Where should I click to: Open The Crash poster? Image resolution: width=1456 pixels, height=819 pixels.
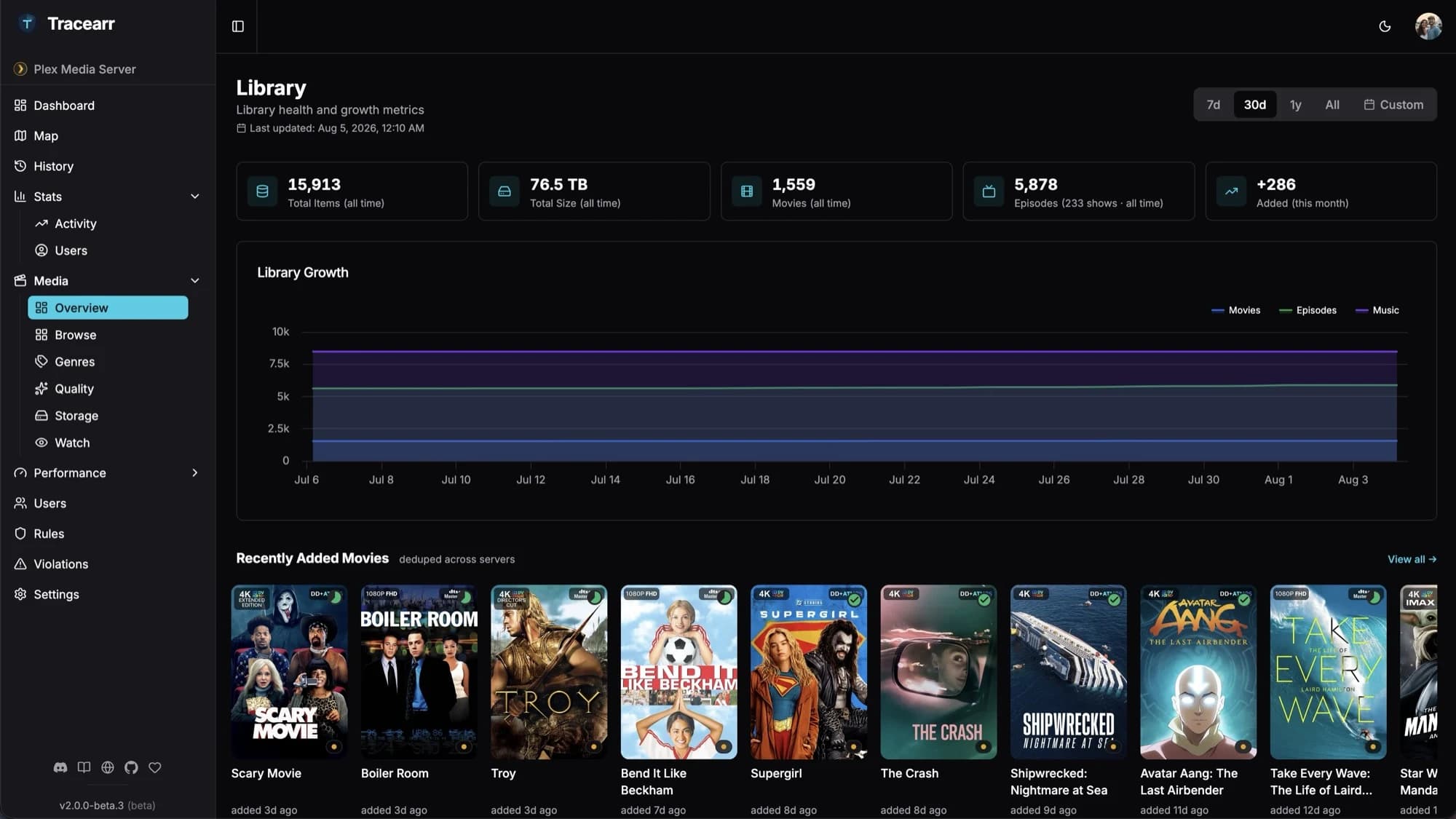point(938,672)
